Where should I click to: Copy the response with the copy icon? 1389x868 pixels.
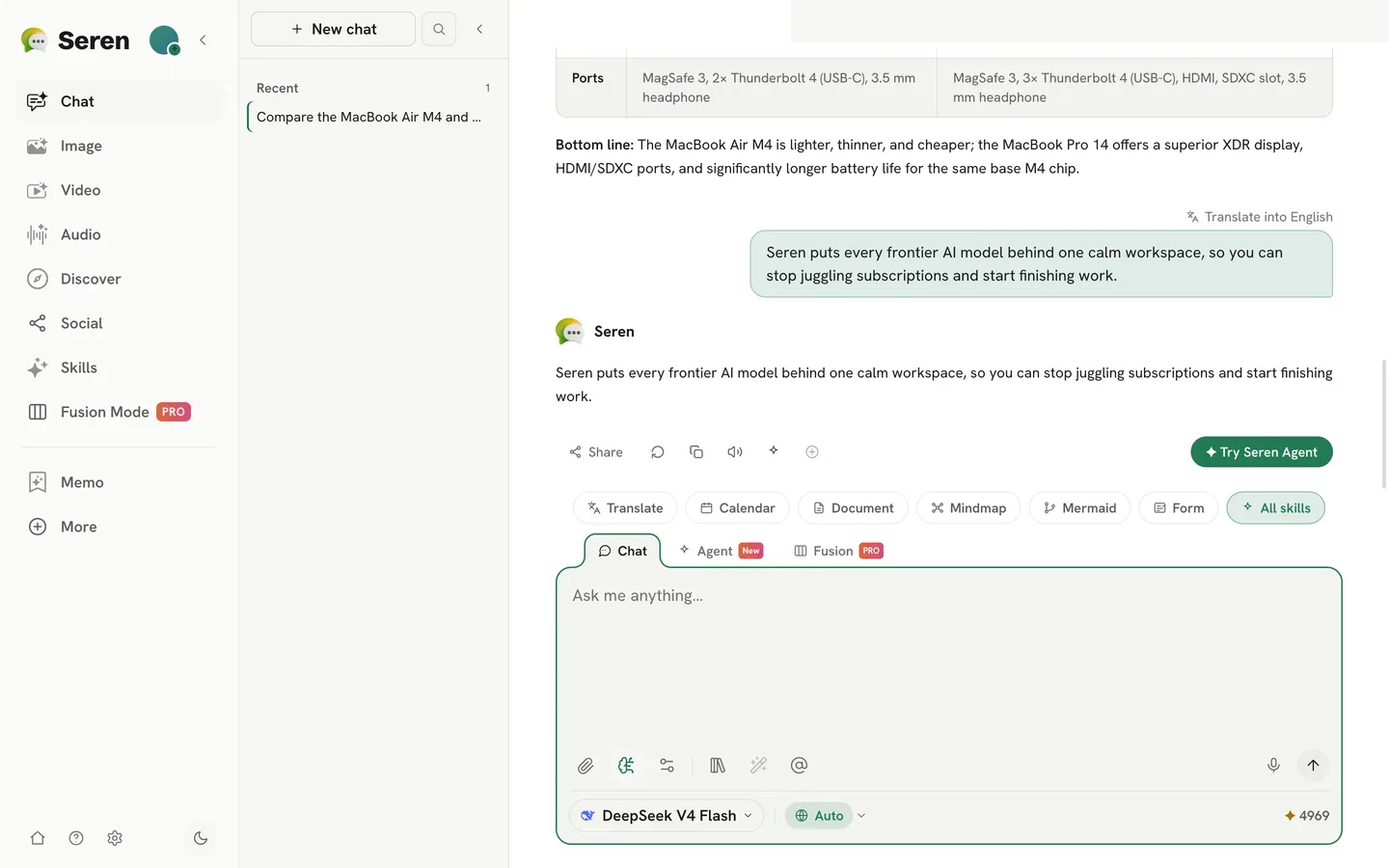point(696,452)
